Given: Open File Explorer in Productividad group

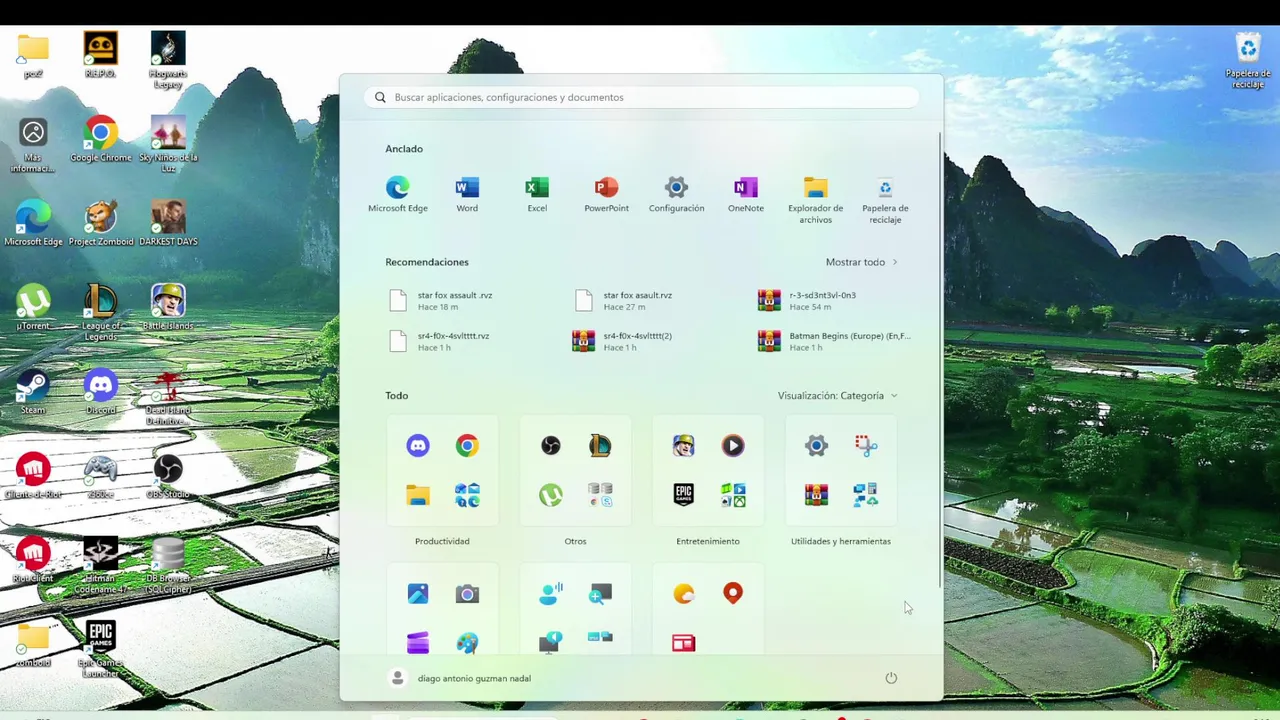Looking at the screenshot, I should (418, 495).
